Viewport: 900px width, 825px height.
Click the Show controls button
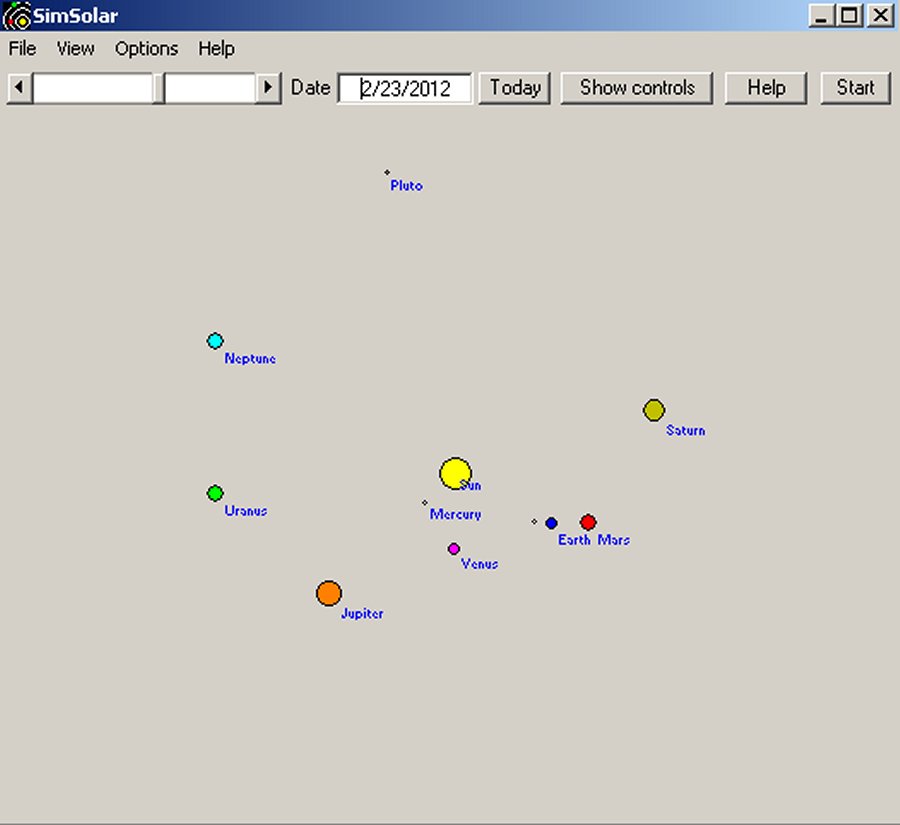[x=637, y=87]
